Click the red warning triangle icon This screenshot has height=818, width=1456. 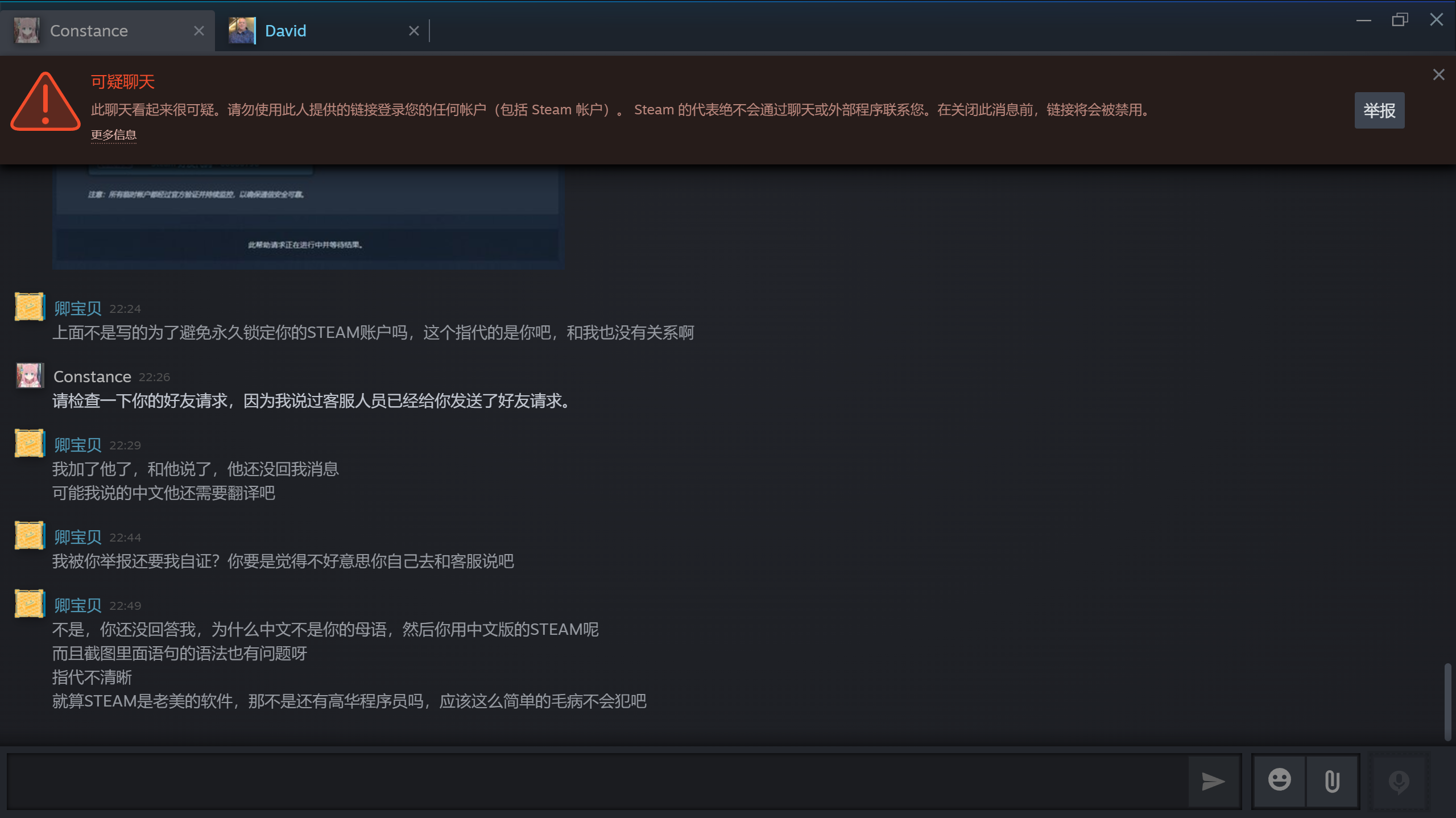pyautogui.click(x=45, y=102)
